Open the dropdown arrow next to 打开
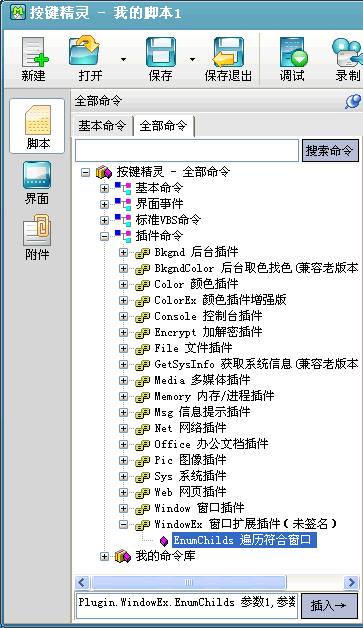Viewport: 363px width, 628px height. coord(123,59)
